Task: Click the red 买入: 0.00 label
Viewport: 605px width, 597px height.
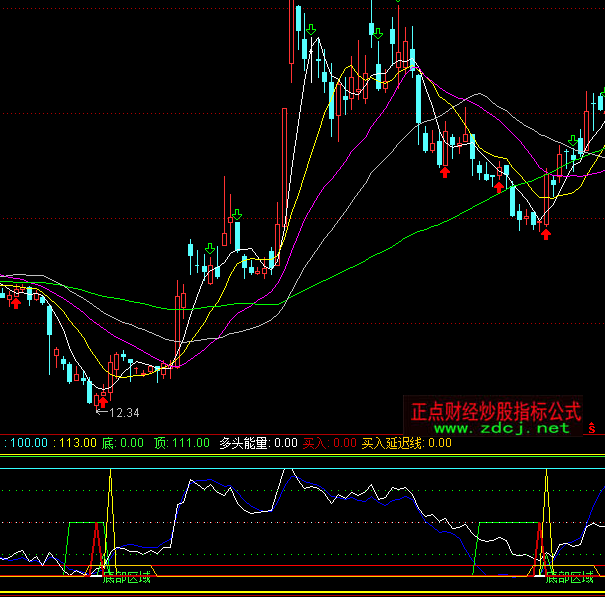Action: [329, 442]
